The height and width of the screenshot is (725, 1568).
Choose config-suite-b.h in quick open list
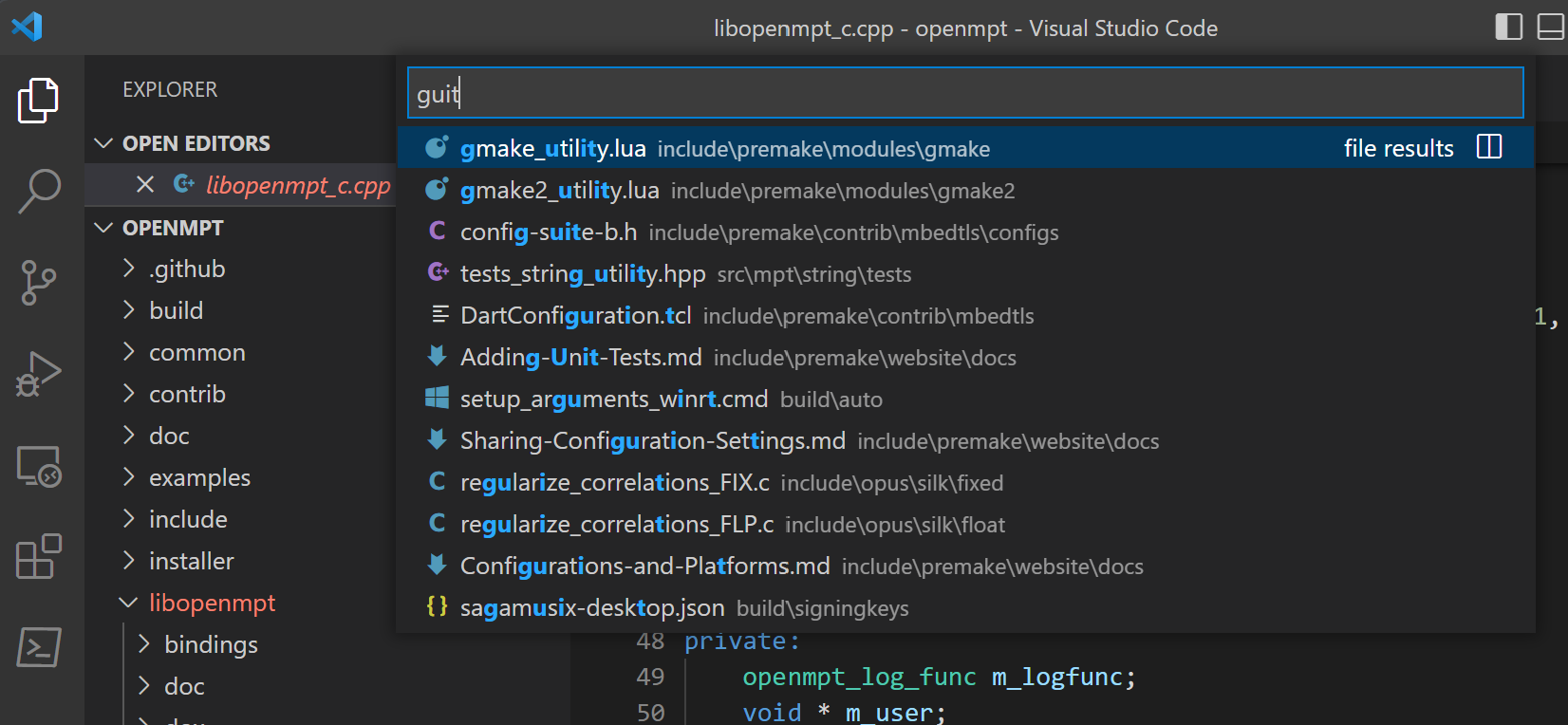click(x=548, y=232)
